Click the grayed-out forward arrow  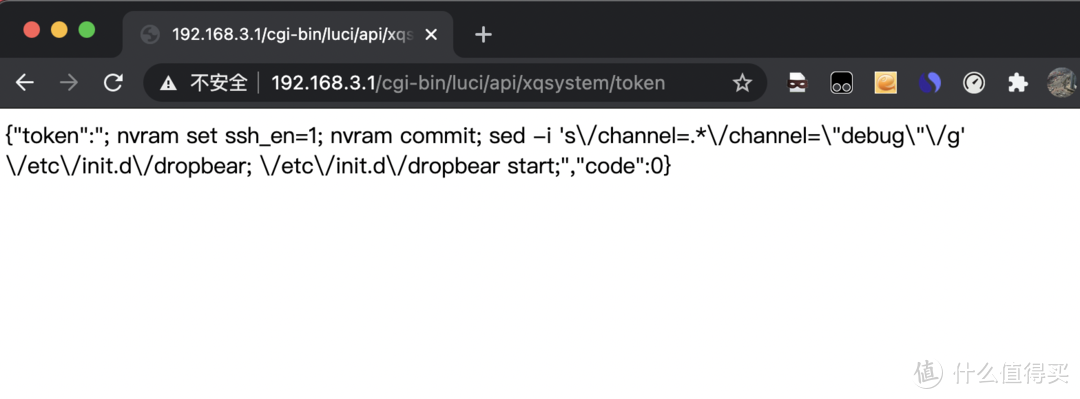point(69,83)
